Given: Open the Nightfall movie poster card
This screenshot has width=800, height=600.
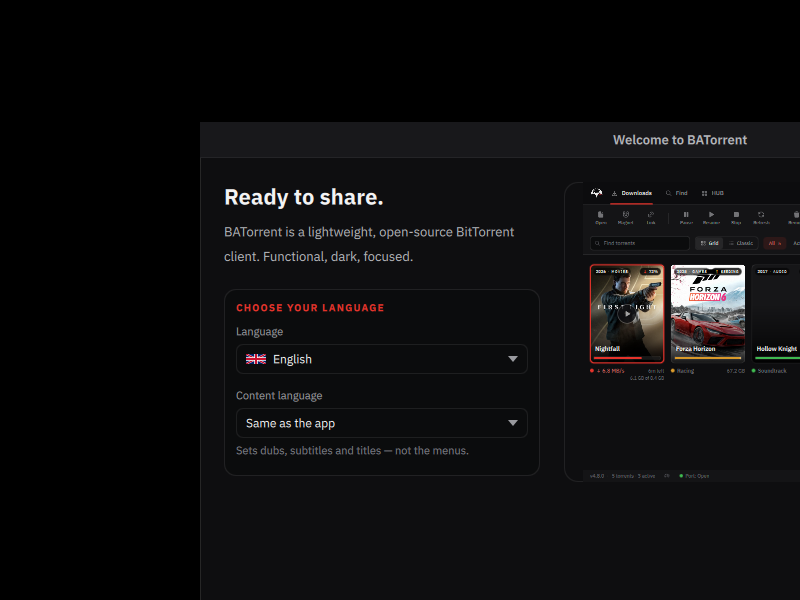Looking at the screenshot, I should (627, 313).
